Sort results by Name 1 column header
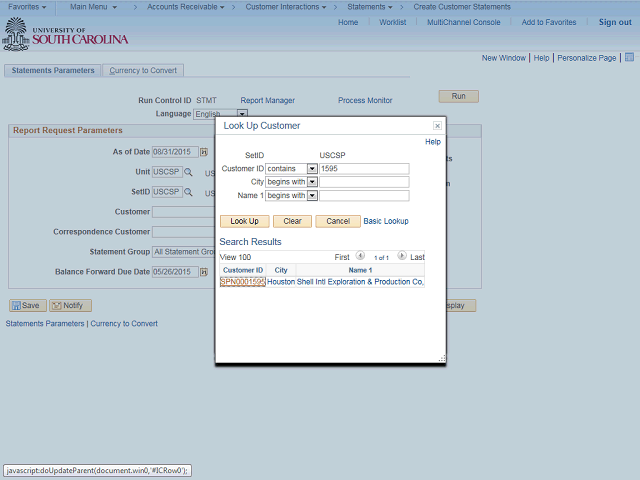 click(x=360, y=270)
